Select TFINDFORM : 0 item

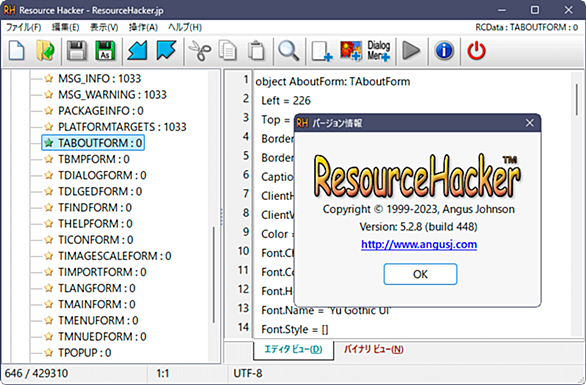95,207
